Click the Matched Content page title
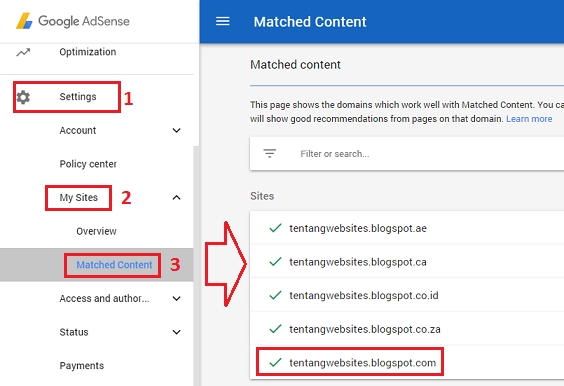The width and height of the screenshot is (564, 386). coord(310,22)
